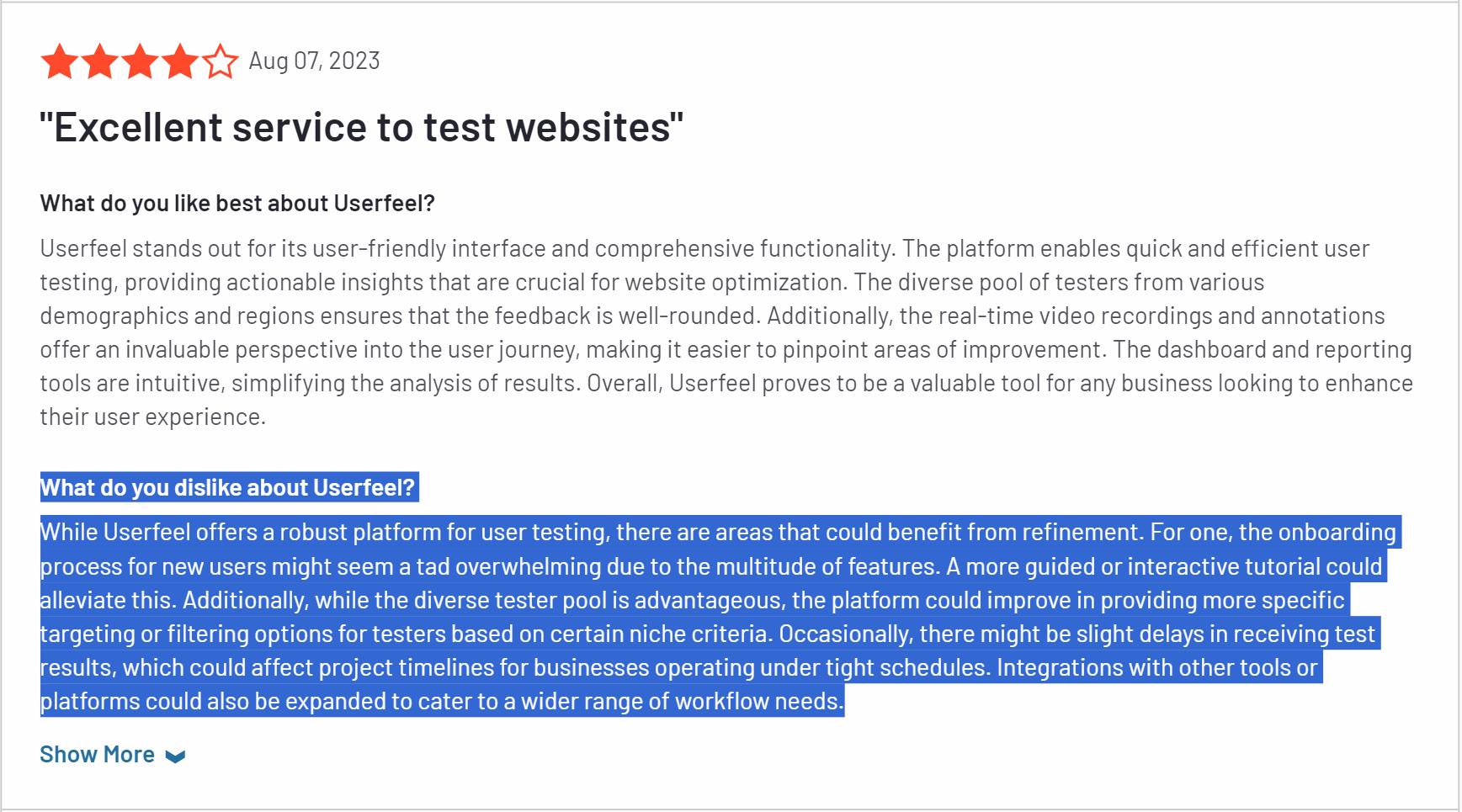
Task: Click the final line "their user experience."
Action: pos(153,417)
